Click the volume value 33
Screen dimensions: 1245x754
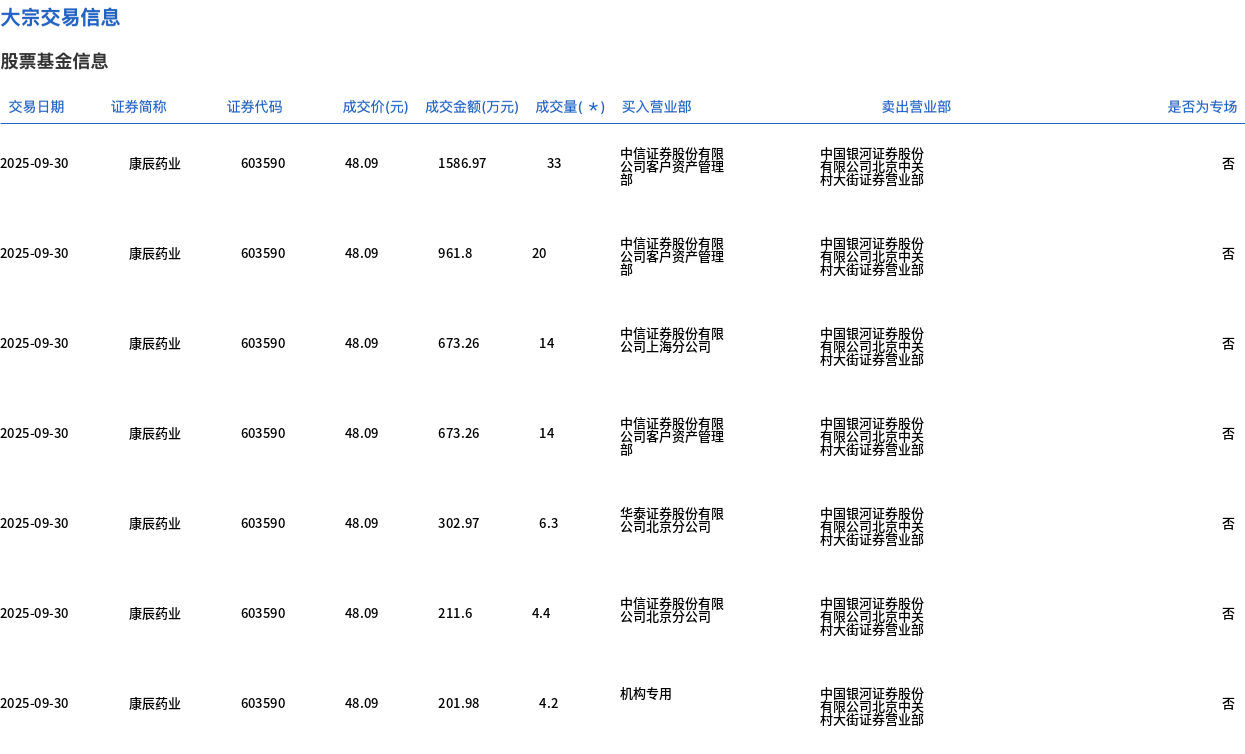tap(554, 163)
